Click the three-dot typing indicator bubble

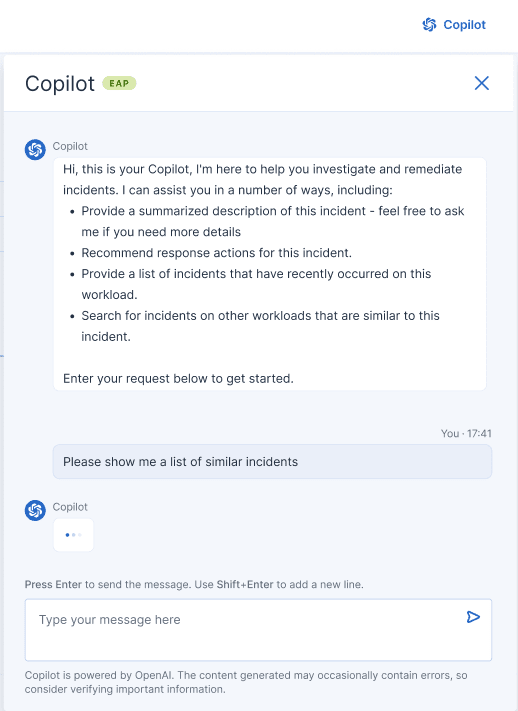pyautogui.click(x=73, y=535)
